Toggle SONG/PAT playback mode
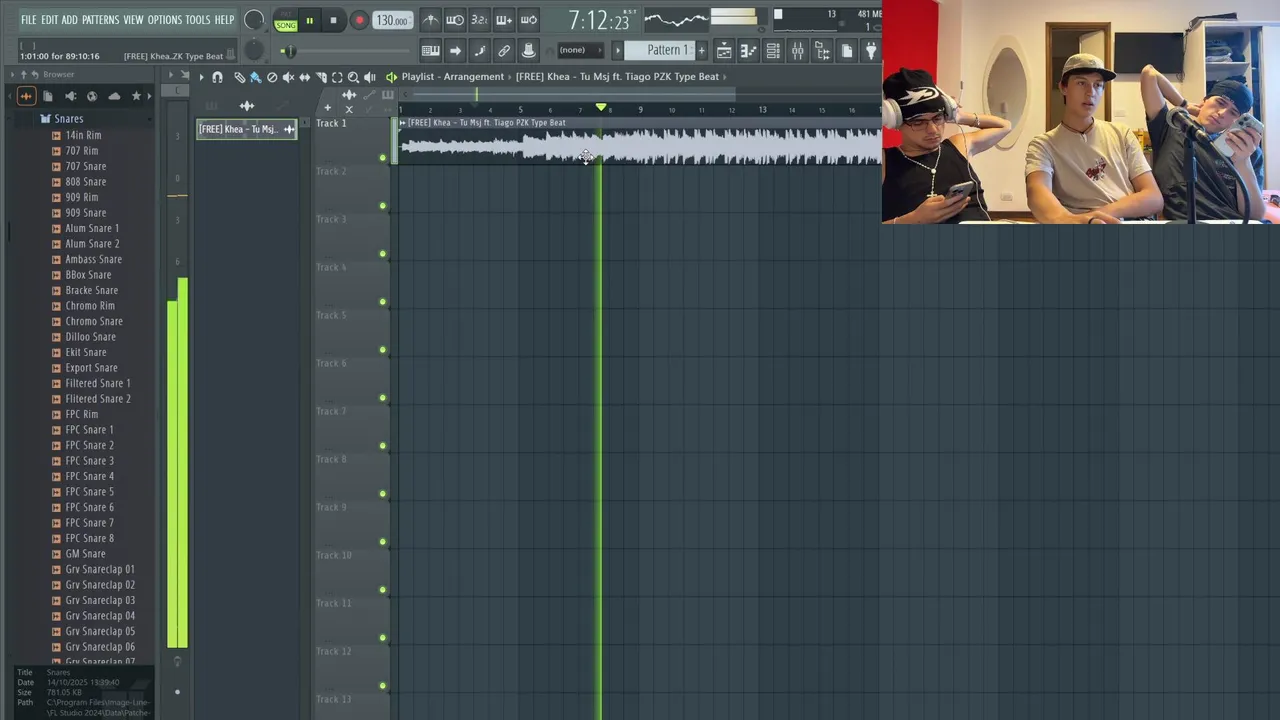 pos(286,21)
